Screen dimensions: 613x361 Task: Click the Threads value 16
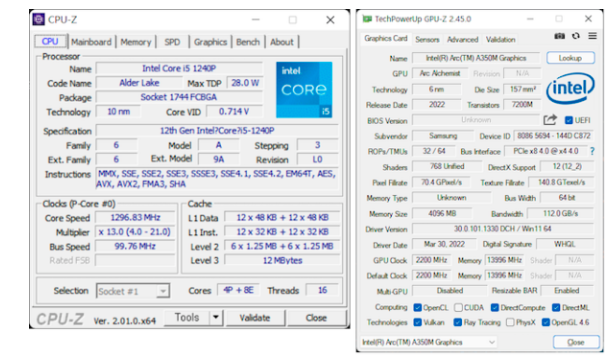click(x=322, y=290)
